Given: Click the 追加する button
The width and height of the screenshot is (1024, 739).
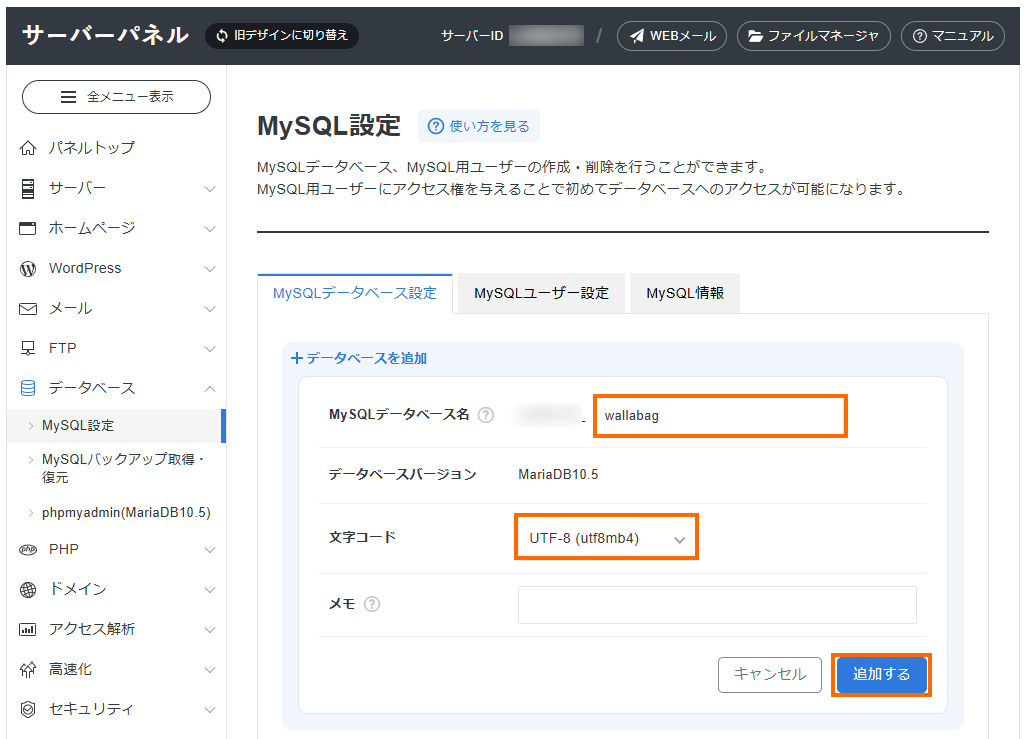Looking at the screenshot, I should 881,674.
